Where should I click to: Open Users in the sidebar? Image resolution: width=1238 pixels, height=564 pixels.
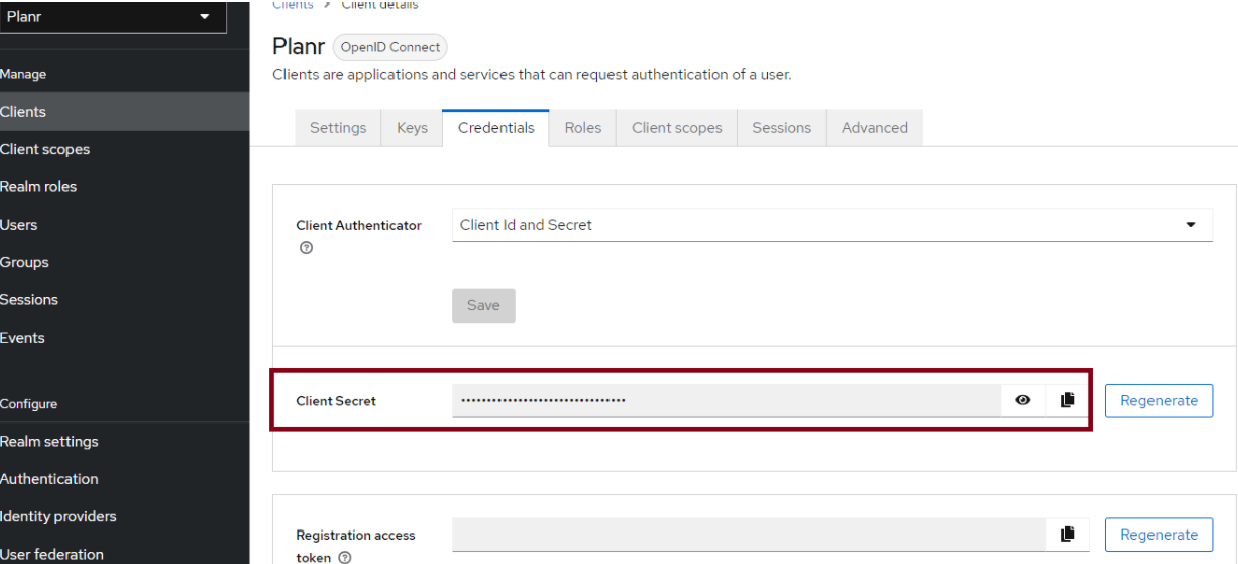point(19,225)
